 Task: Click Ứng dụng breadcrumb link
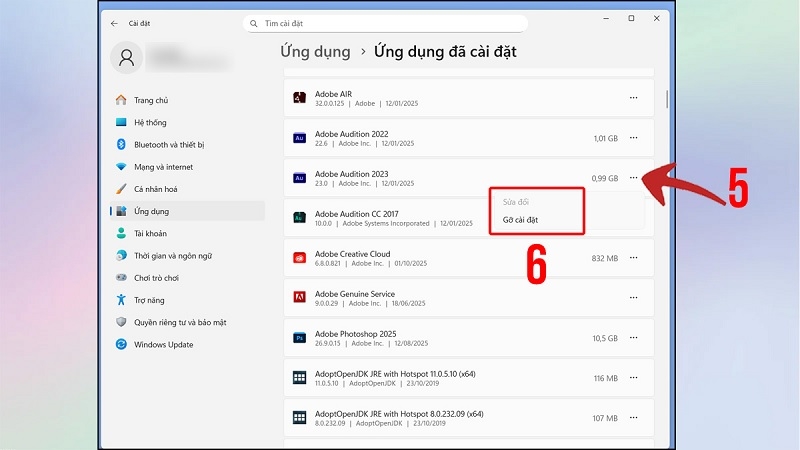point(315,52)
